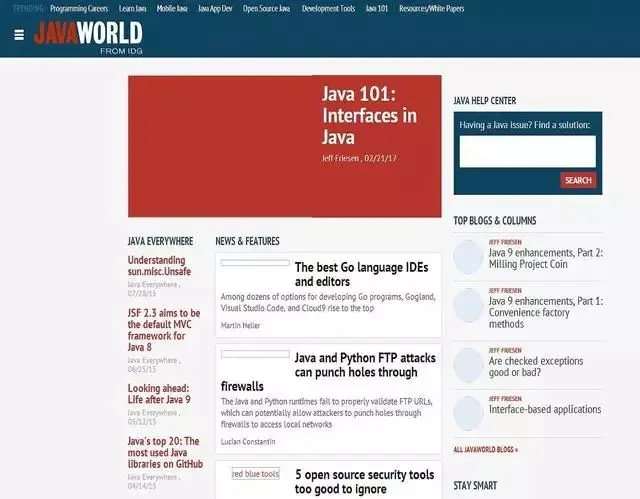Open JSF 2.3 default MVC framework article
The image size is (640, 499).
click(x=164, y=330)
